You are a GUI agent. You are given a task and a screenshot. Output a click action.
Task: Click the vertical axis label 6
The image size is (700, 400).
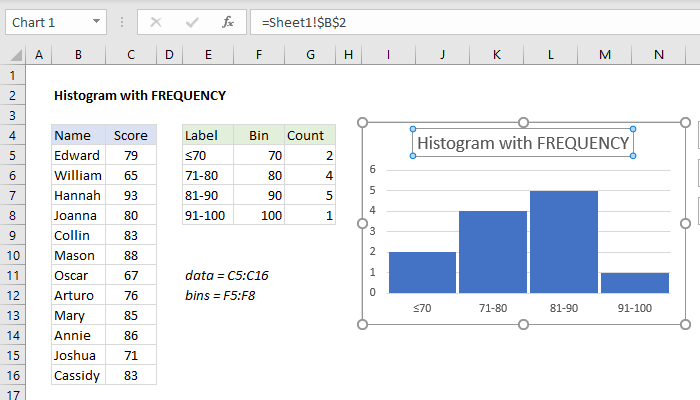coord(372,169)
